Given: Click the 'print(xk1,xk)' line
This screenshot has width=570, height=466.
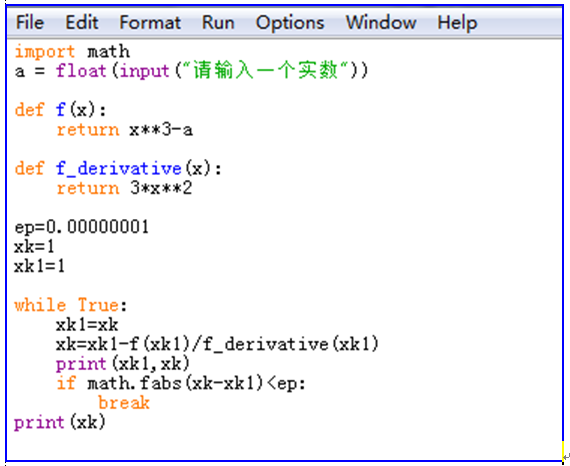Looking at the screenshot, I should (123, 364).
